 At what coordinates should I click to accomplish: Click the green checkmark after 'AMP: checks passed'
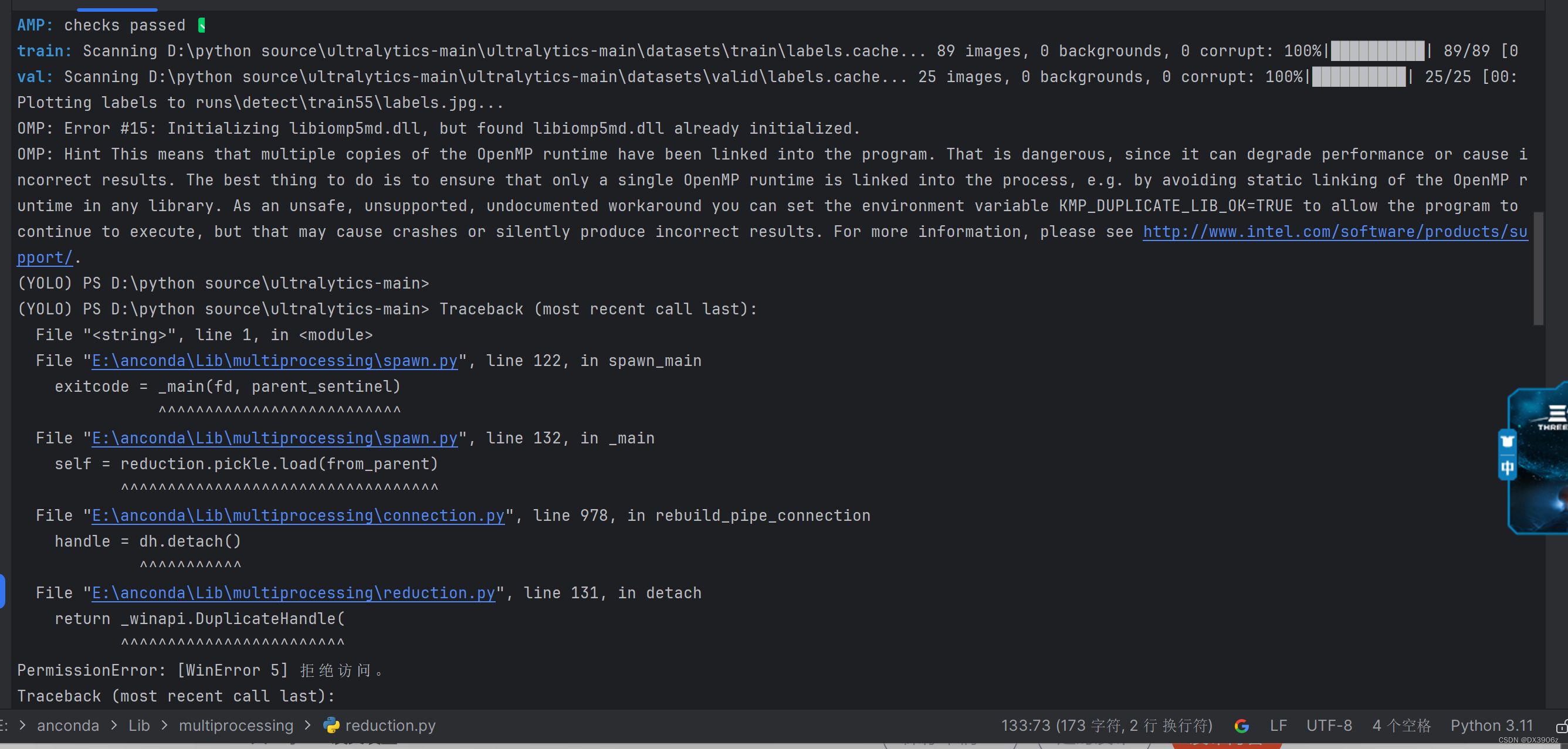[x=201, y=25]
